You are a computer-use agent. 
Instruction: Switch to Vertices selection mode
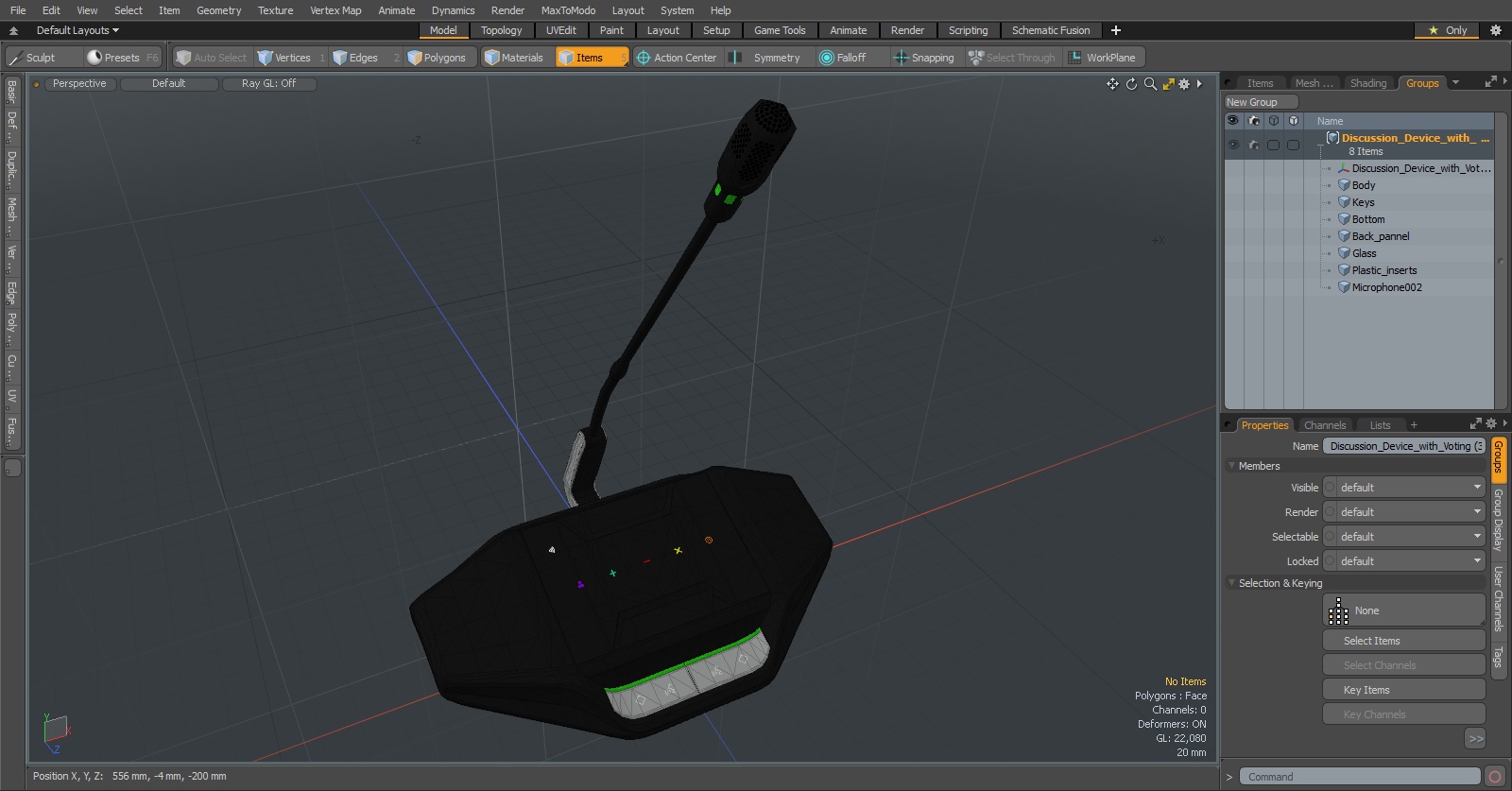pos(291,58)
